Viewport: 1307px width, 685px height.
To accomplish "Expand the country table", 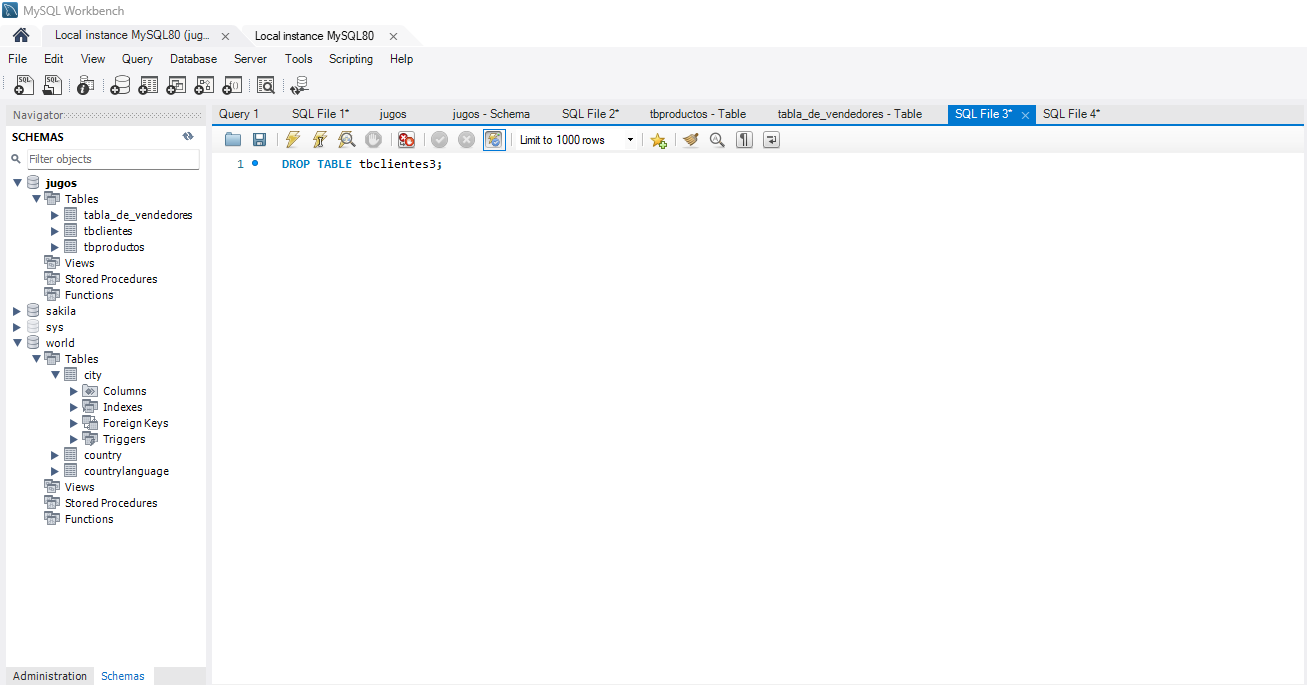I will (x=55, y=455).
